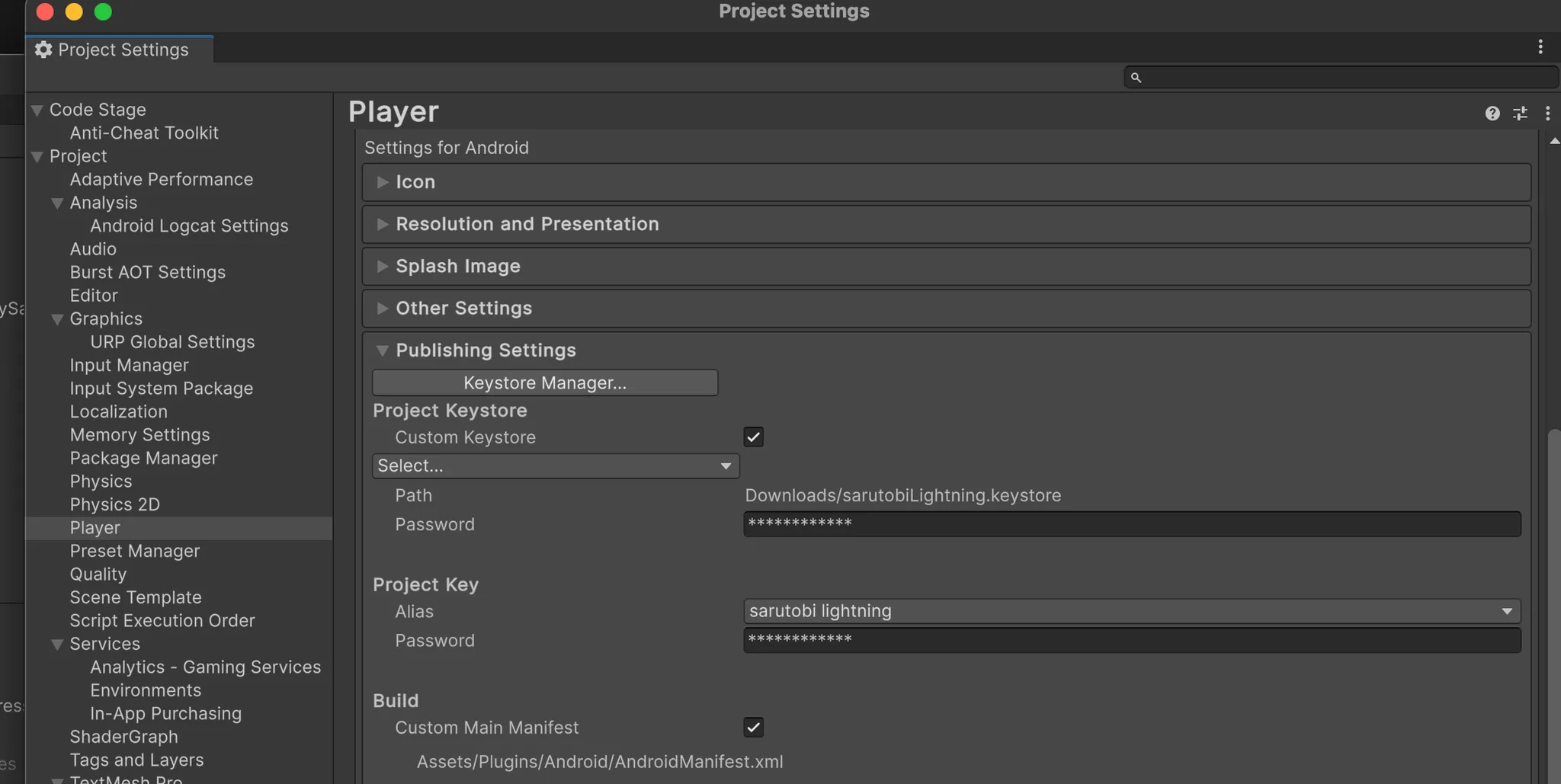This screenshot has height=784, width=1561.
Task: Select Memory Settings
Action: 139,435
